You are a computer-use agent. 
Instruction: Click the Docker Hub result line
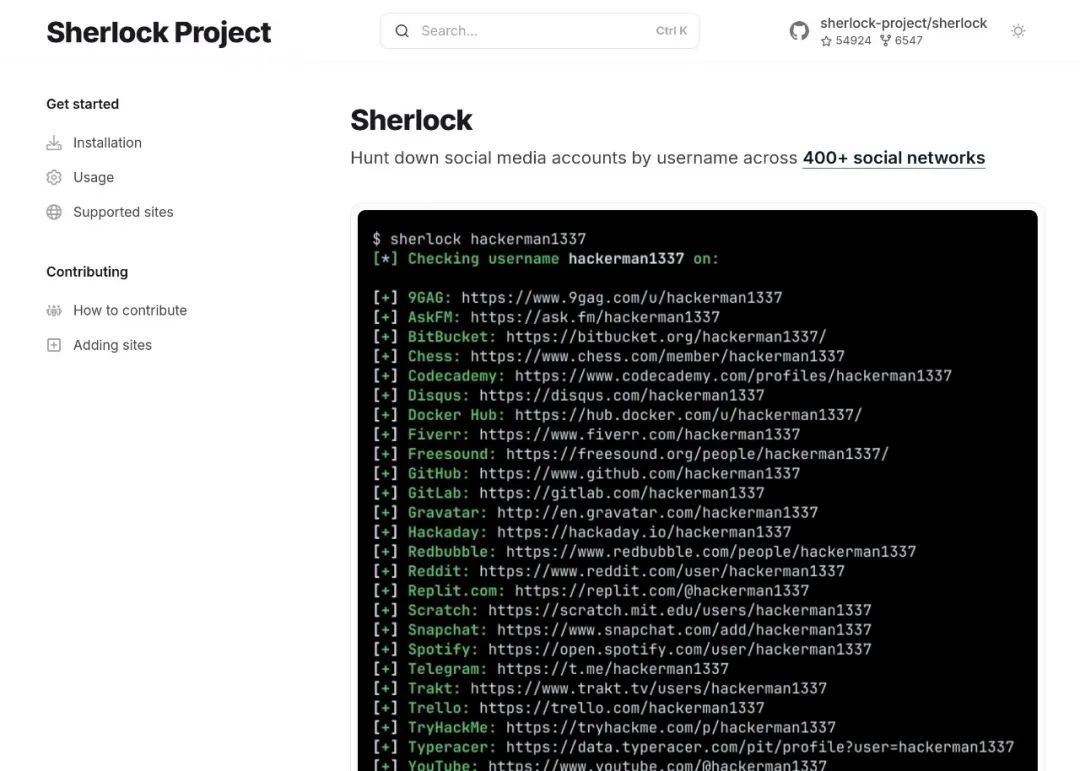(x=617, y=415)
